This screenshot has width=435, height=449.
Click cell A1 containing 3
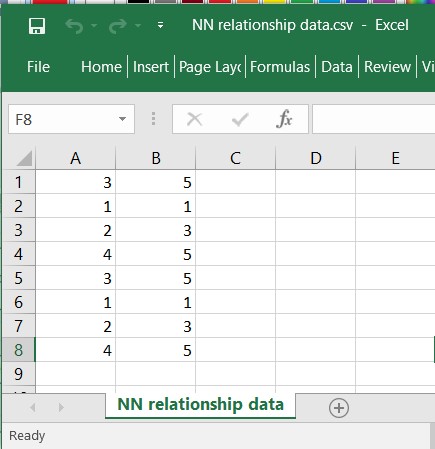click(x=76, y=182)
